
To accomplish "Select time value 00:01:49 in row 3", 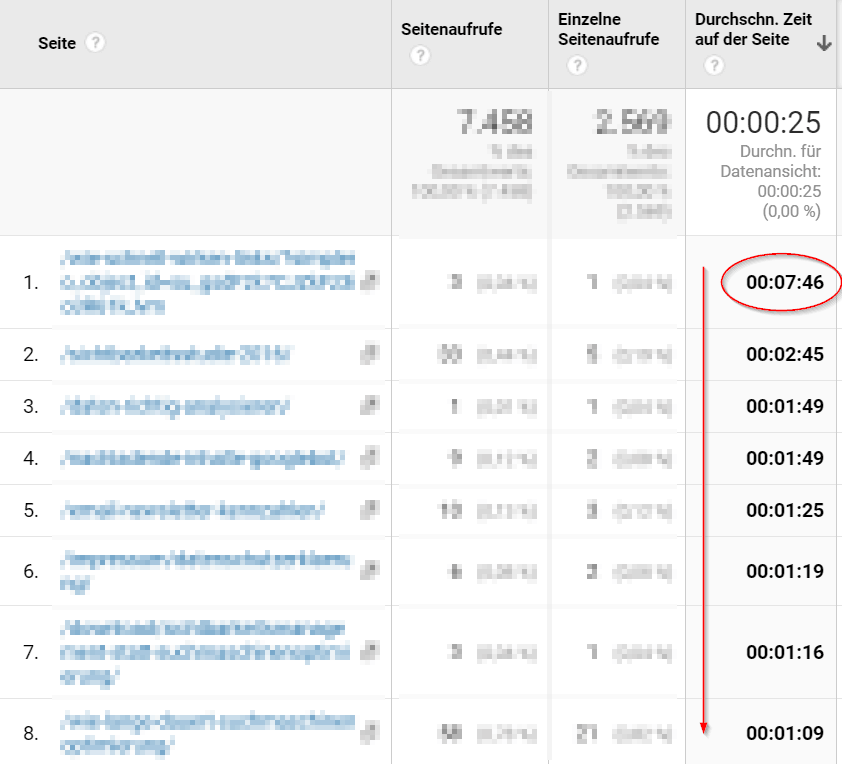I will tap(785, 406).
